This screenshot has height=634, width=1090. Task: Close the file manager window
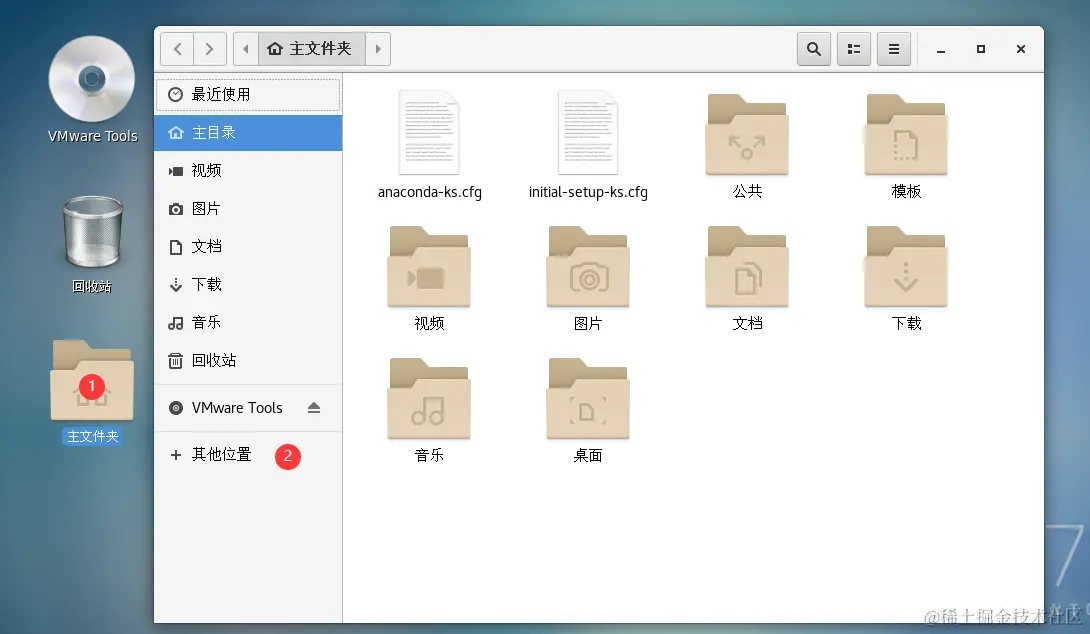pos(1020,49)
